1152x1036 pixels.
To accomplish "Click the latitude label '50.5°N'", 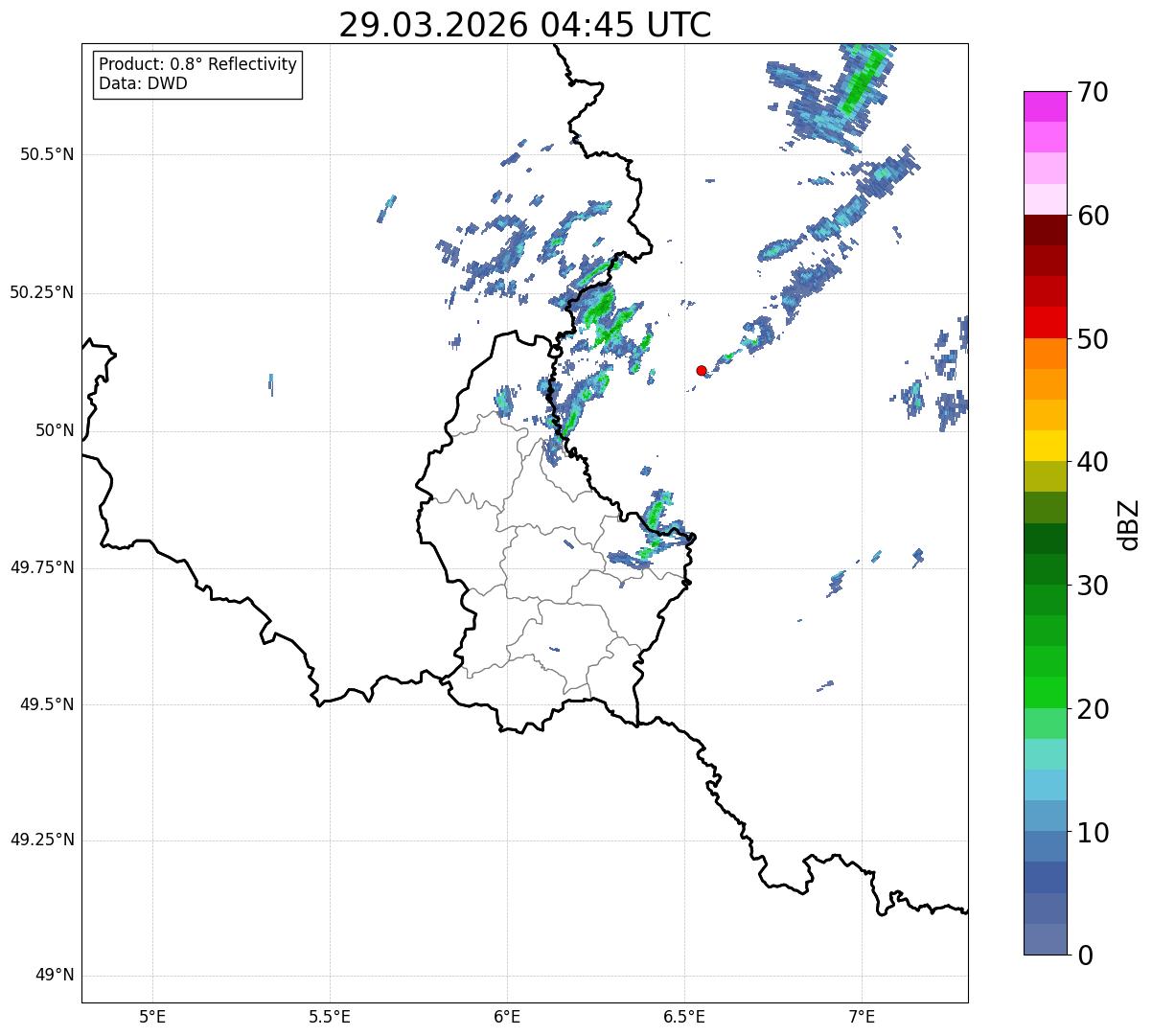I will (47, 154).
